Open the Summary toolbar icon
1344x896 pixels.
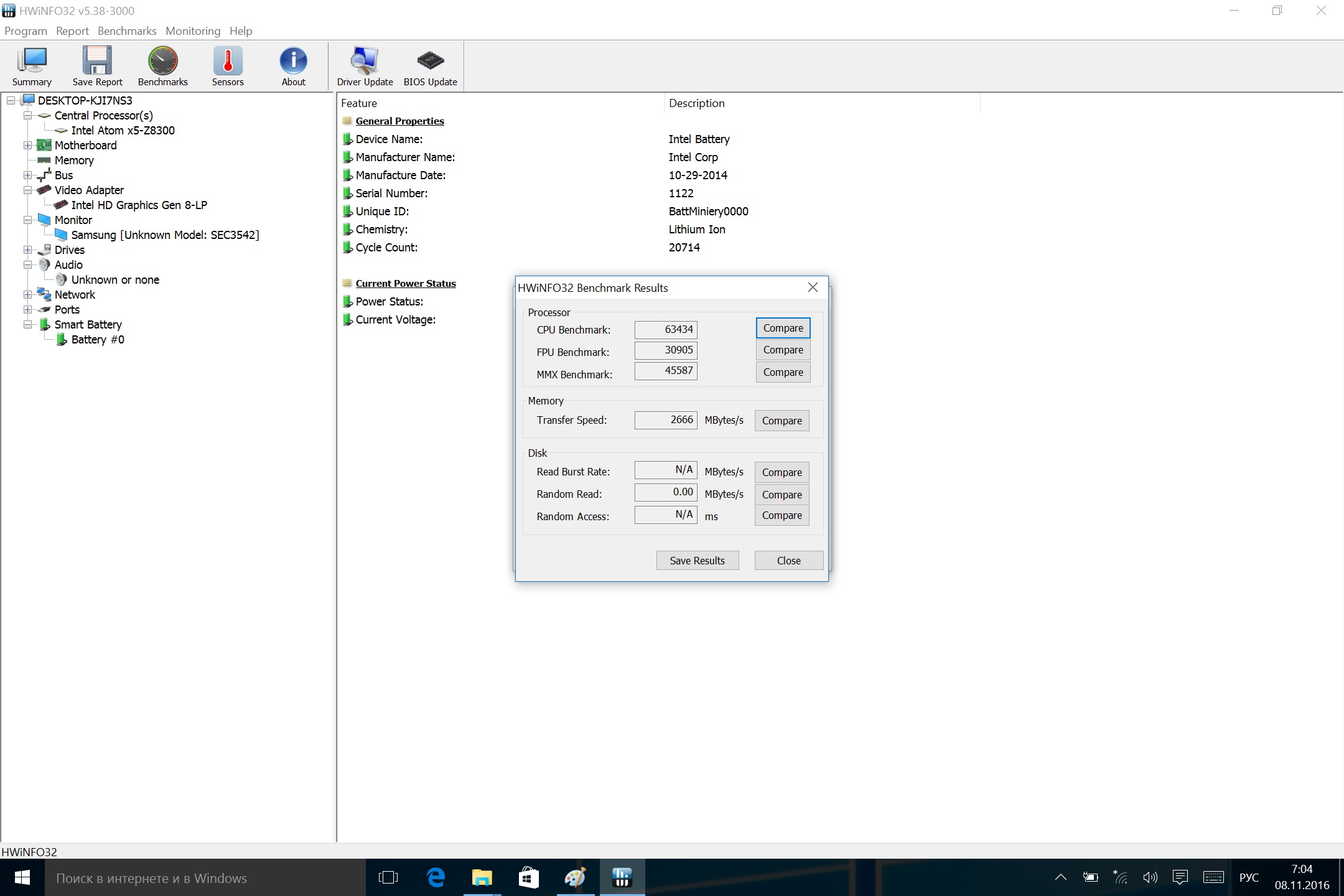point(32,67)
